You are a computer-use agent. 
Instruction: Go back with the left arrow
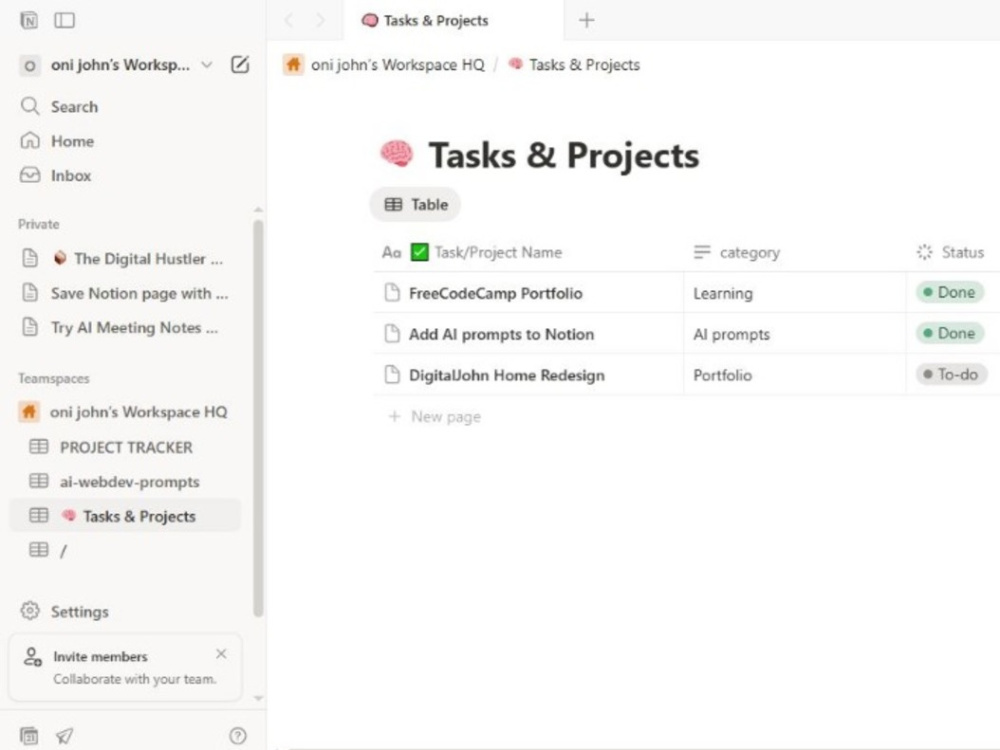(289, 20)
